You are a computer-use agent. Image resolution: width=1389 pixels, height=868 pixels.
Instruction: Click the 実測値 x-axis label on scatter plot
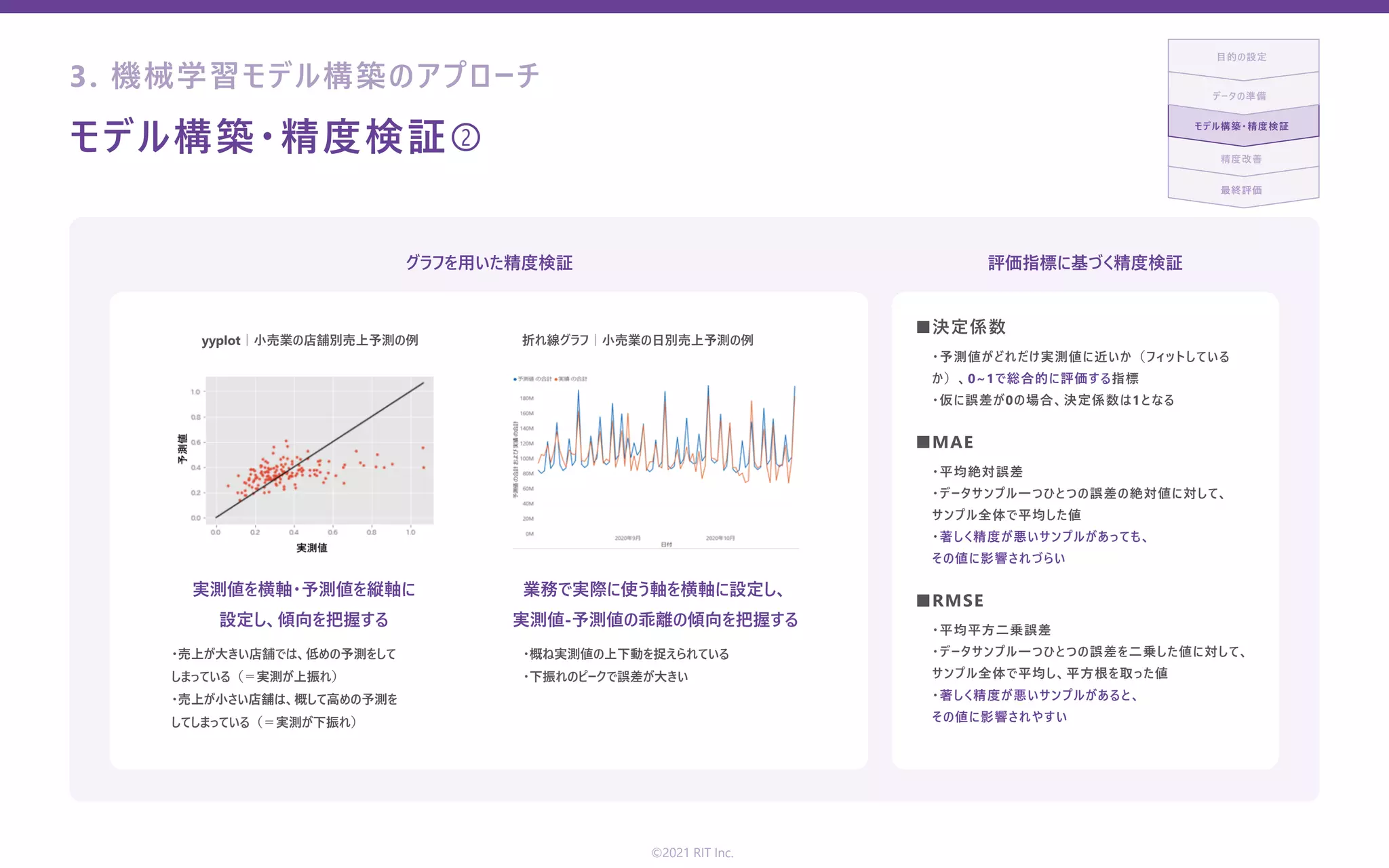point(312,548)
